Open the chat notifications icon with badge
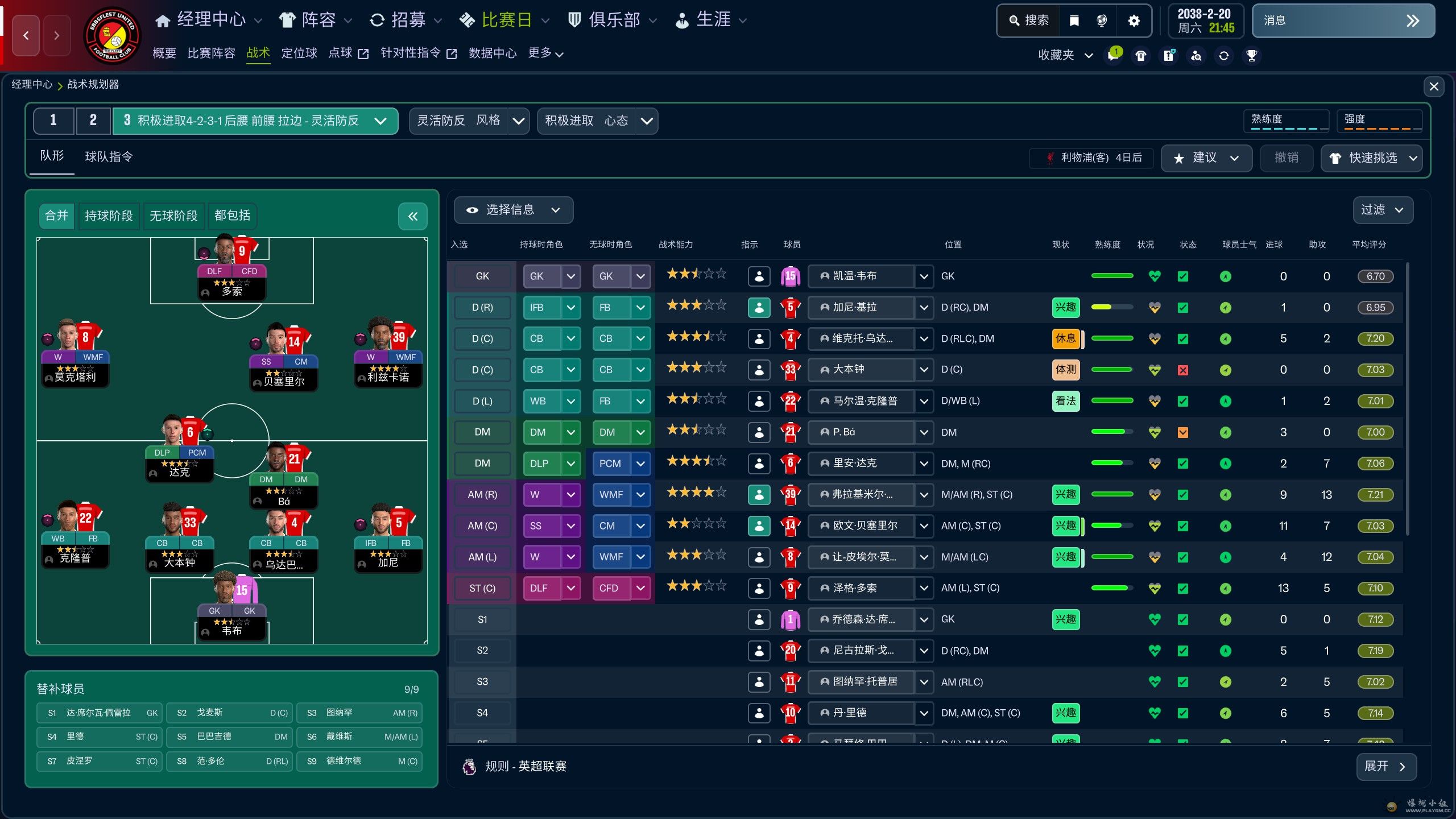The image size is (1456, 819). (x=1113, y=55)
